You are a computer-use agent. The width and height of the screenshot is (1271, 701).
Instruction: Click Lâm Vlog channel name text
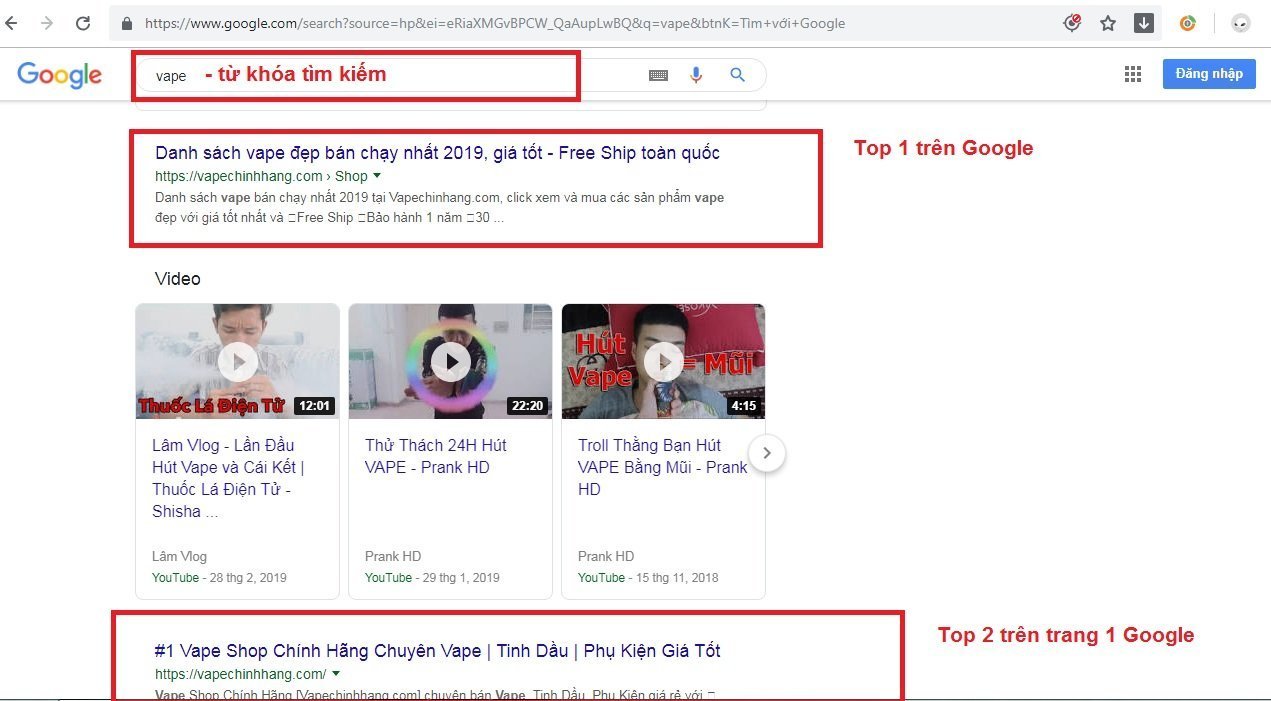[x=180, y=556]
